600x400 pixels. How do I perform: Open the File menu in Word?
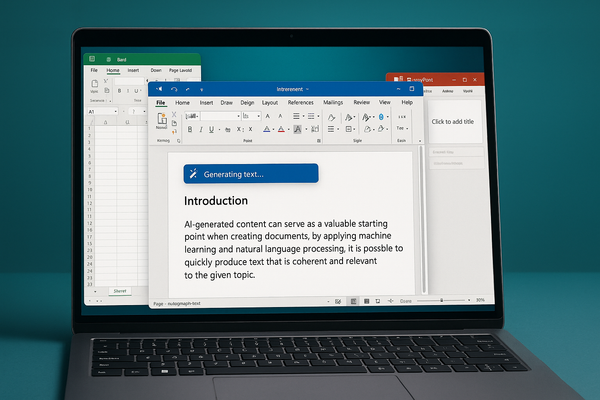point(160,102)
